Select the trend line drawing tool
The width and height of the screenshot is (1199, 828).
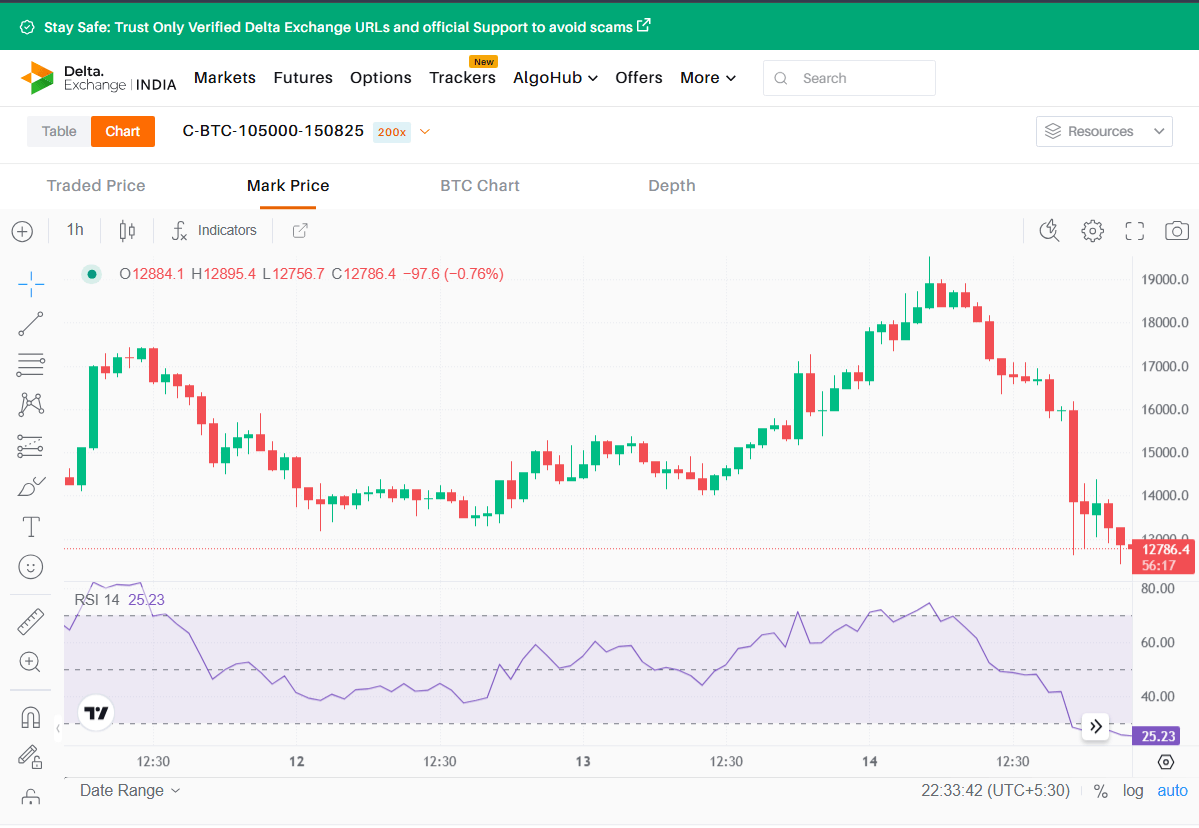tap(31, 324)
